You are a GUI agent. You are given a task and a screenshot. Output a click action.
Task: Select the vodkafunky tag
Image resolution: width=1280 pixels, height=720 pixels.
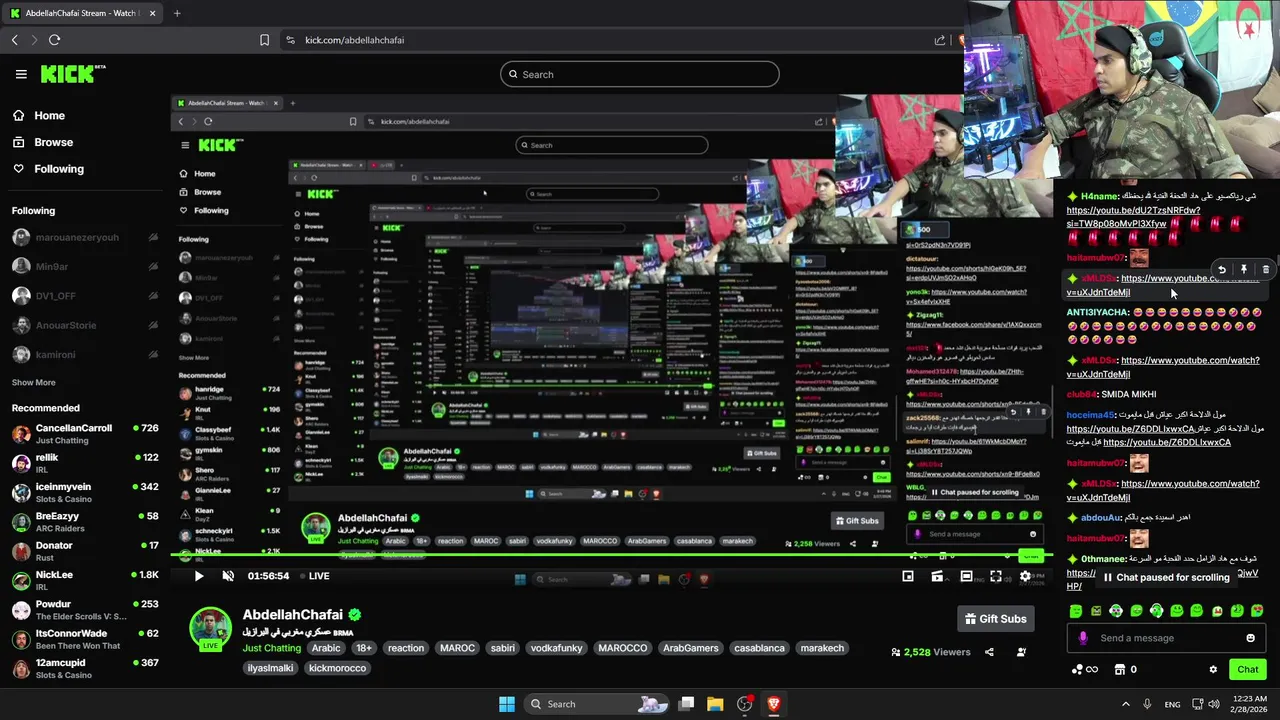pyautogui.click(x=556, y=648)
